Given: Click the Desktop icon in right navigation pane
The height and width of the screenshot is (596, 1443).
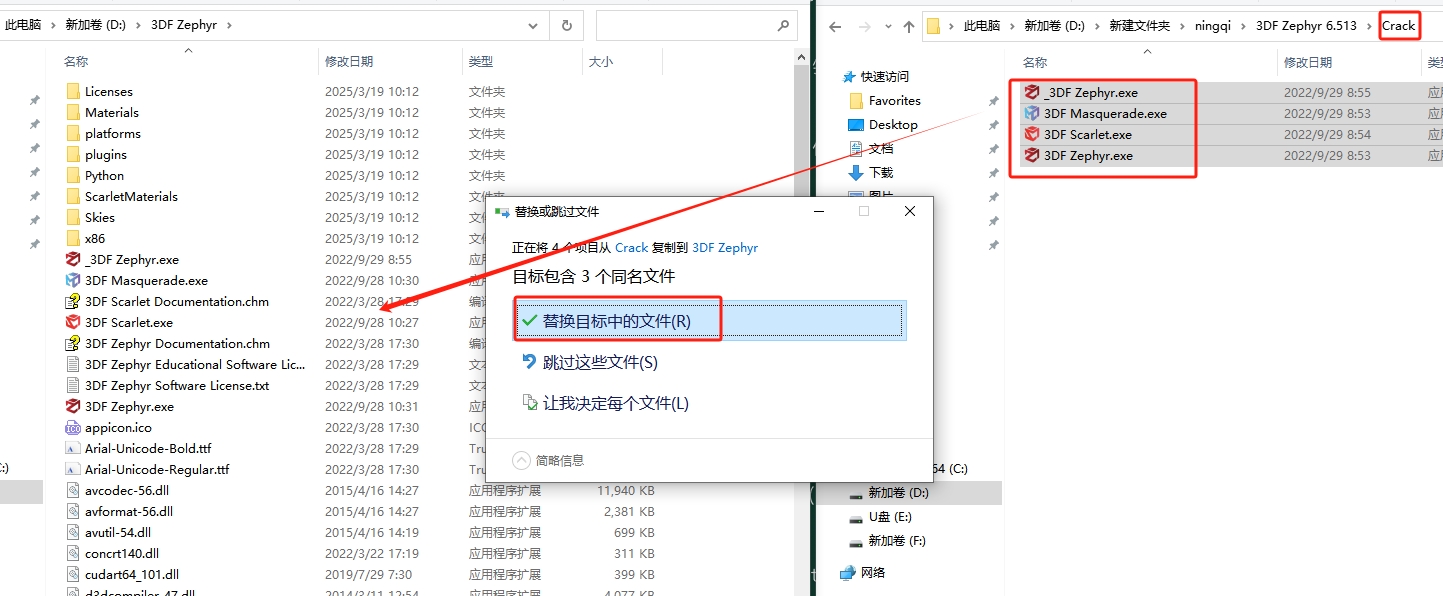Looking at the screenshot, I should click(x=855, y=125).
